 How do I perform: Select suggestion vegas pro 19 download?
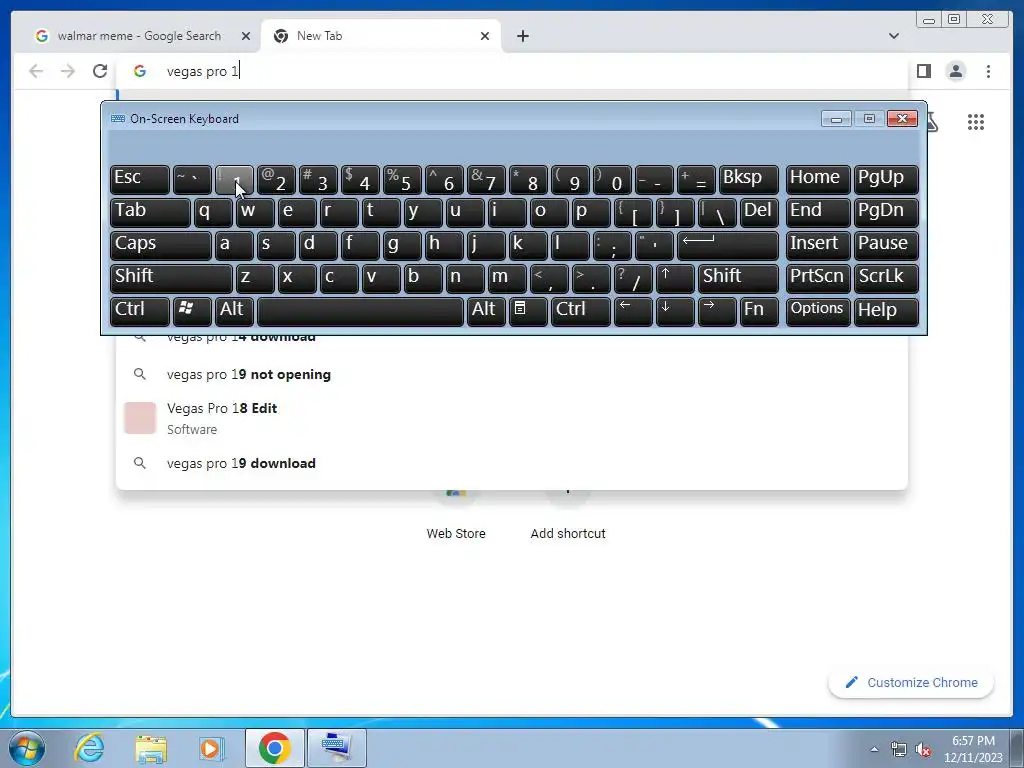(x=513, y=463)
